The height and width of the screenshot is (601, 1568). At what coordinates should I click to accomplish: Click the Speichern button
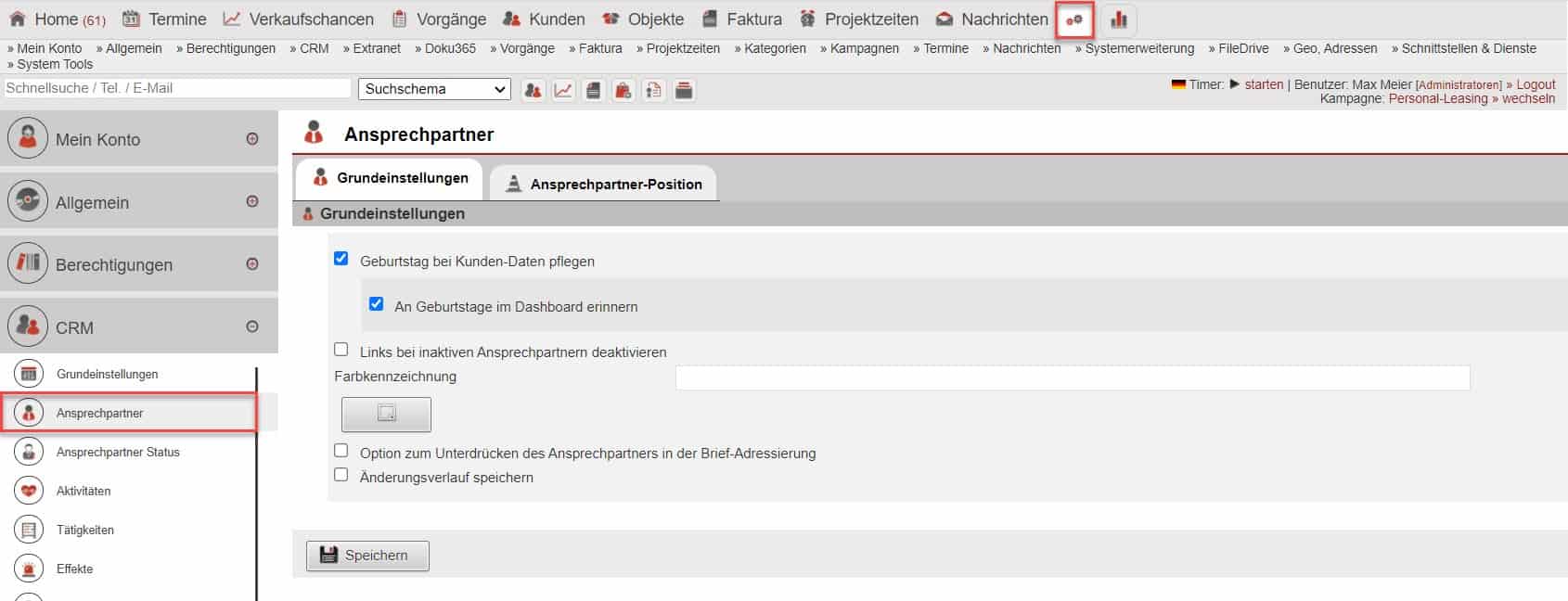pyautogui.click(x=367, y=555)
